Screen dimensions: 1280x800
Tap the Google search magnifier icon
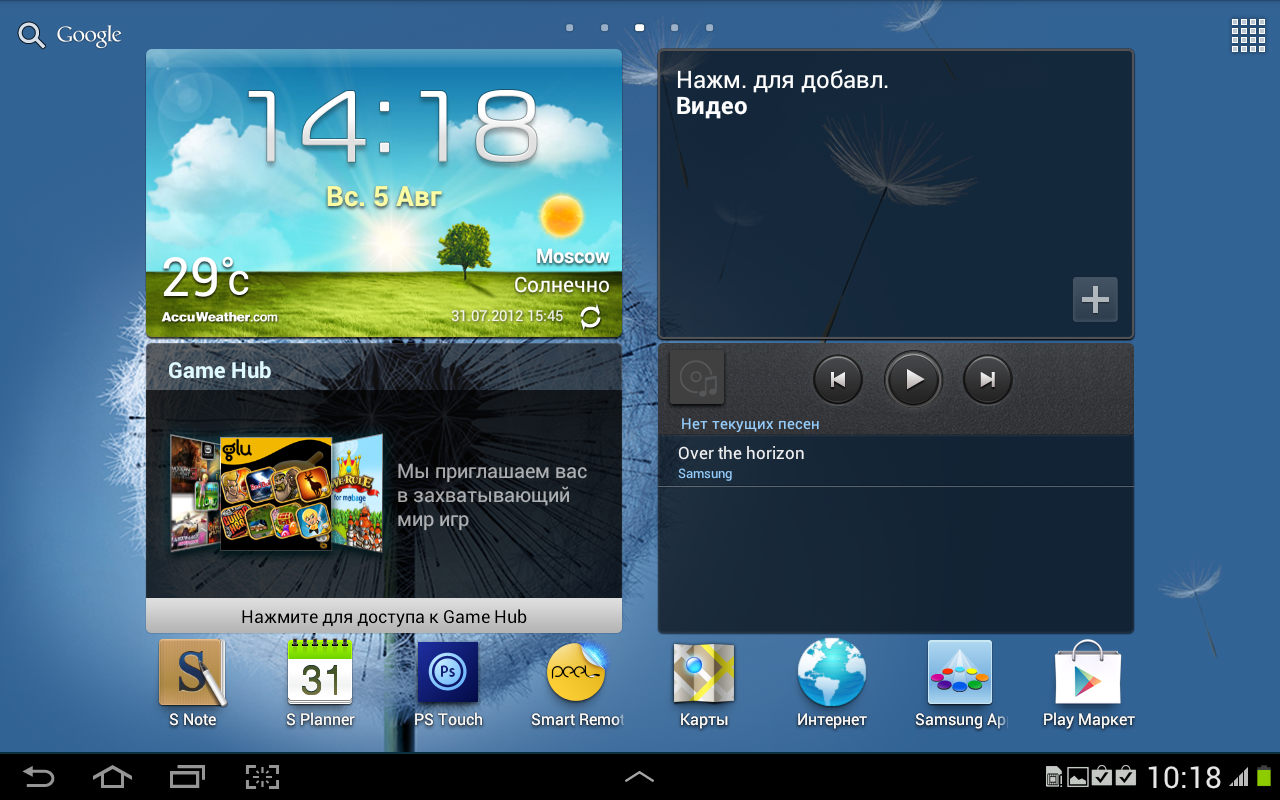tap(32, 36)
